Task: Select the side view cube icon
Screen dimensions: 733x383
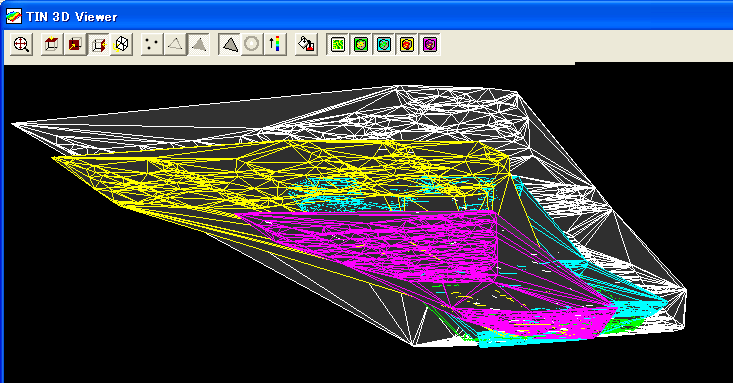Action: 99,44
